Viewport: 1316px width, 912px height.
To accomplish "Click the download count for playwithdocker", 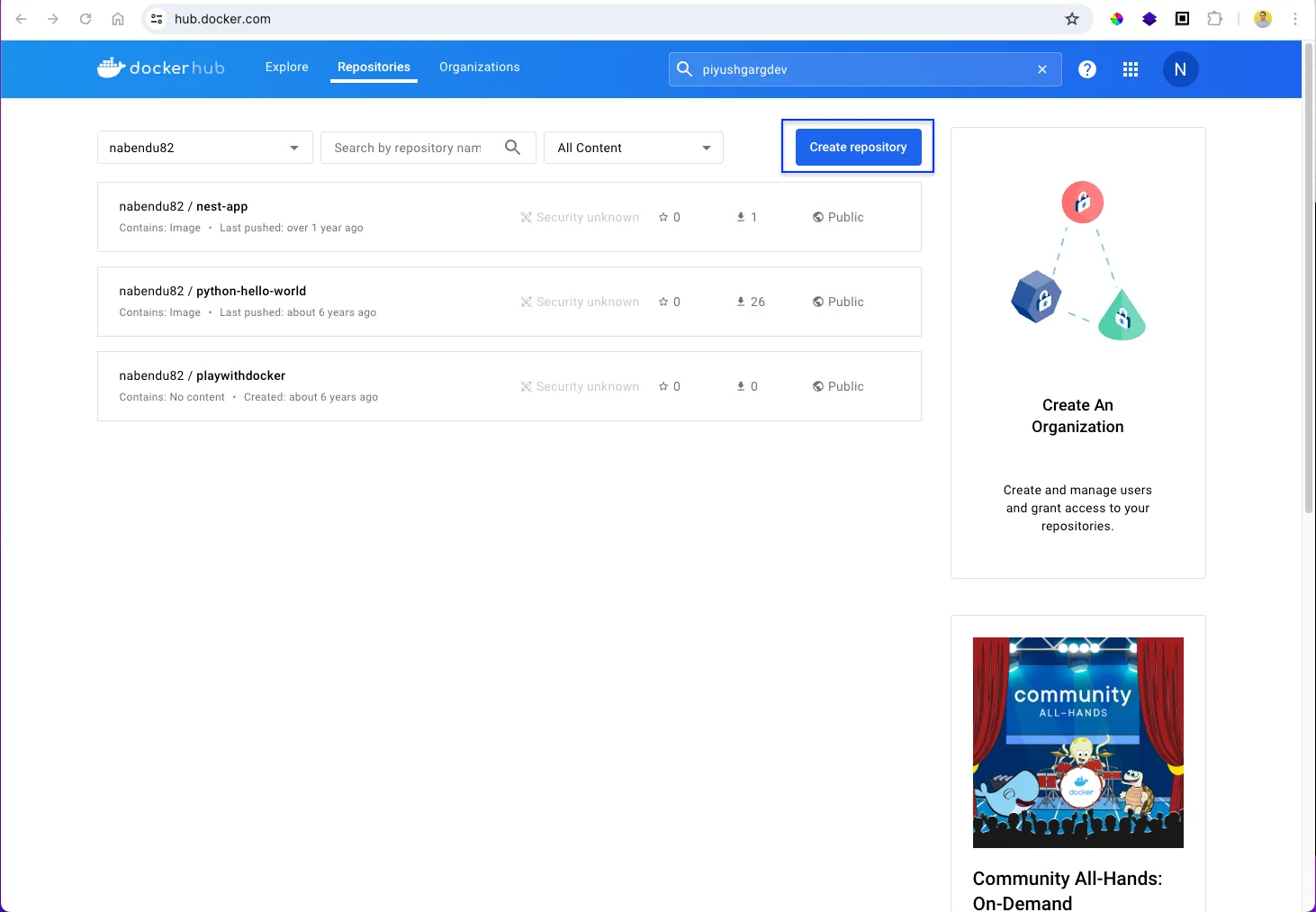I will click(x=747, y=386).
